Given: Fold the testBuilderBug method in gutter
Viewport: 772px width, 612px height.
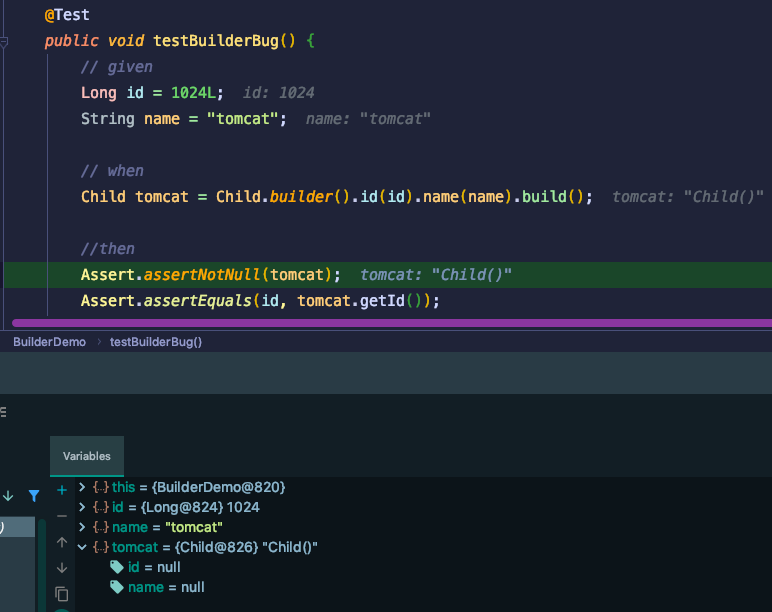Looking at the screenshot, I should pyautogui.click(x=5, y=42).
